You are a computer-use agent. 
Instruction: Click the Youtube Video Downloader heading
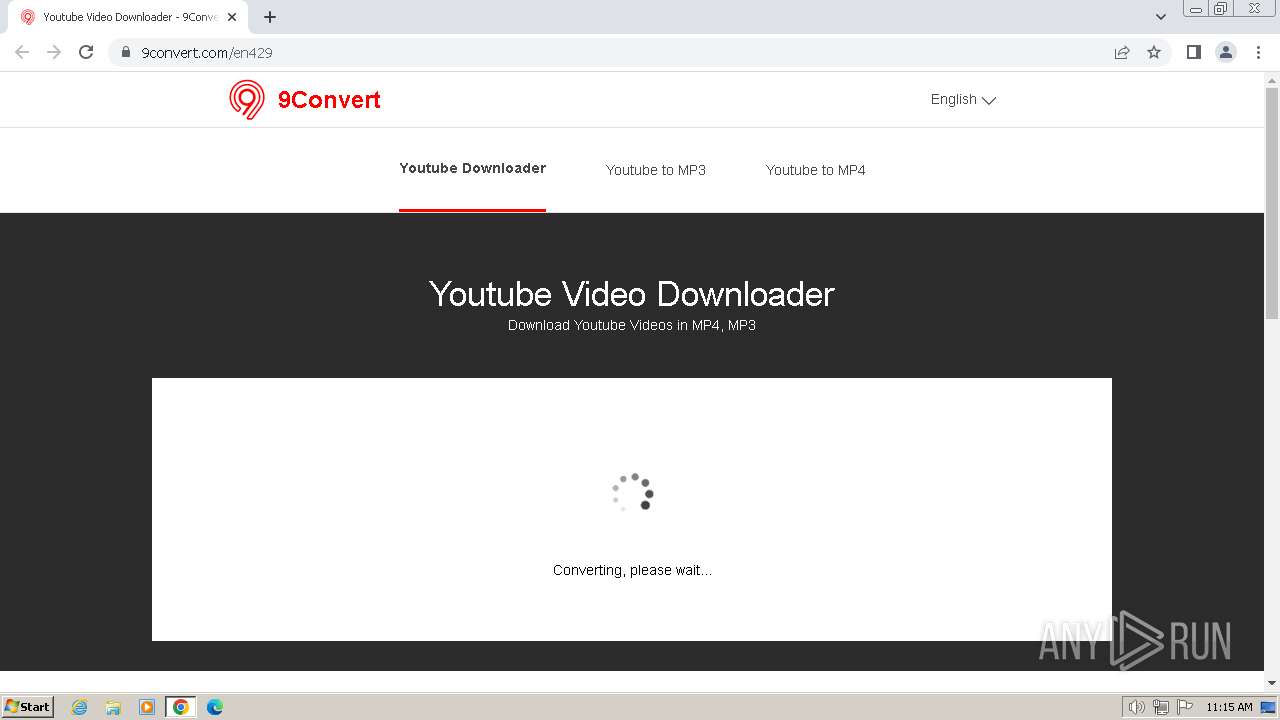pos(632,294)
